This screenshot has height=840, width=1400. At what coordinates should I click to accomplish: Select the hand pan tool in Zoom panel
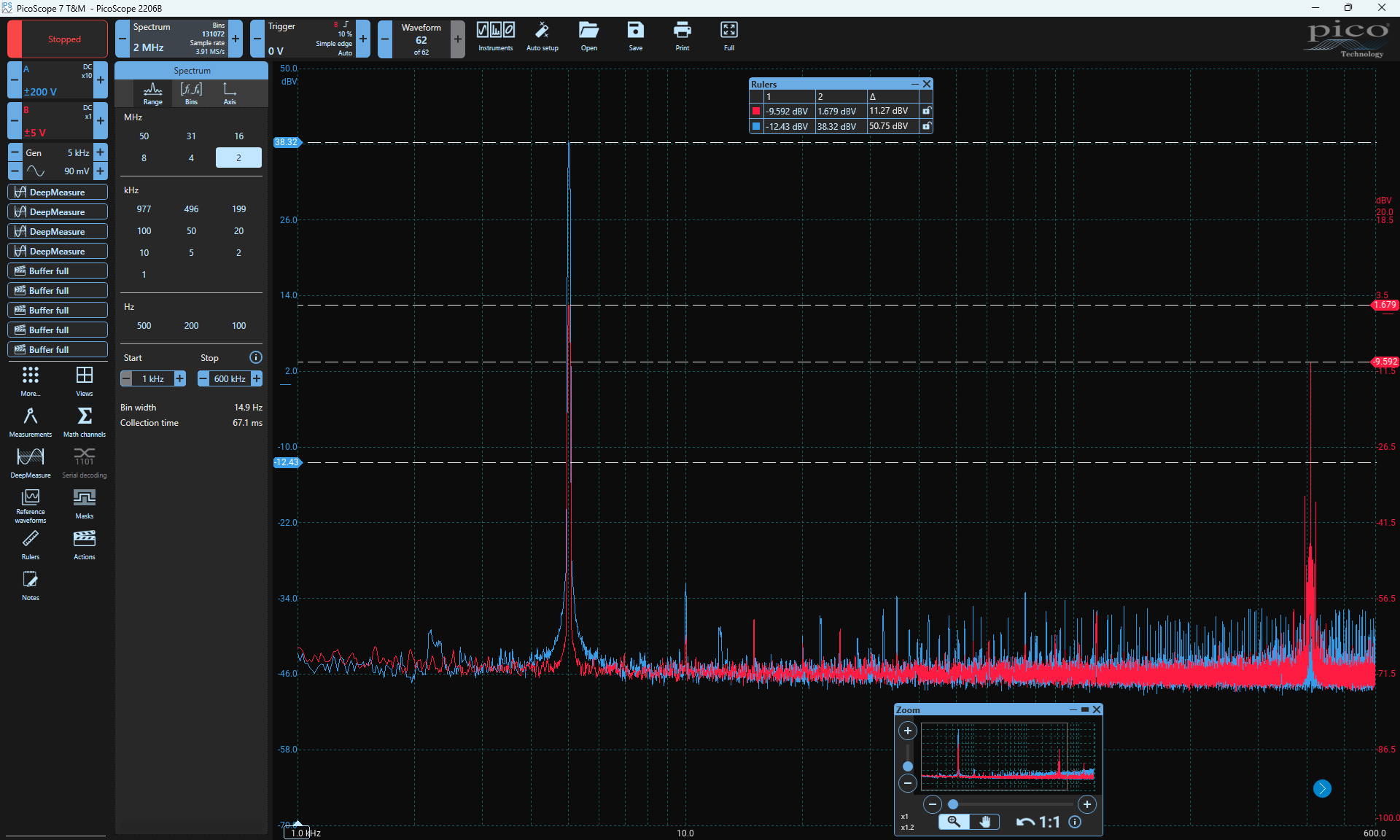pos(984,822)
